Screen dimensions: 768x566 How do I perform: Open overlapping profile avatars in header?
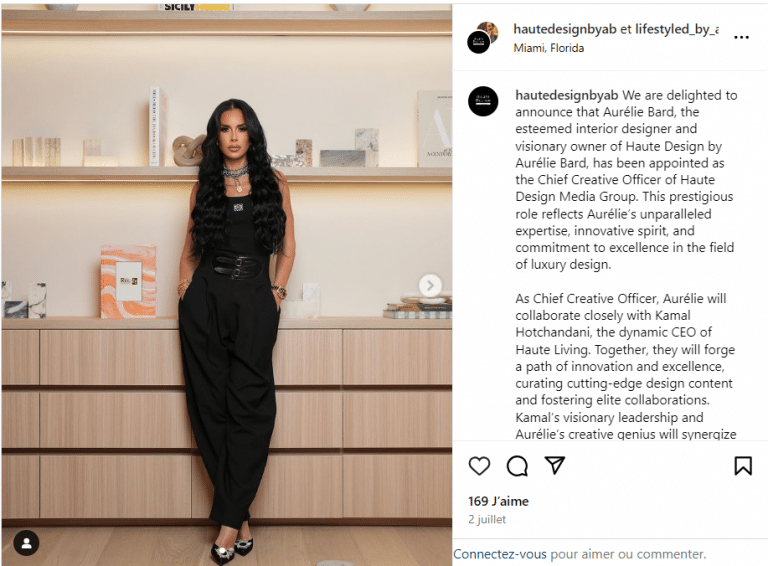tap(482, 37)
